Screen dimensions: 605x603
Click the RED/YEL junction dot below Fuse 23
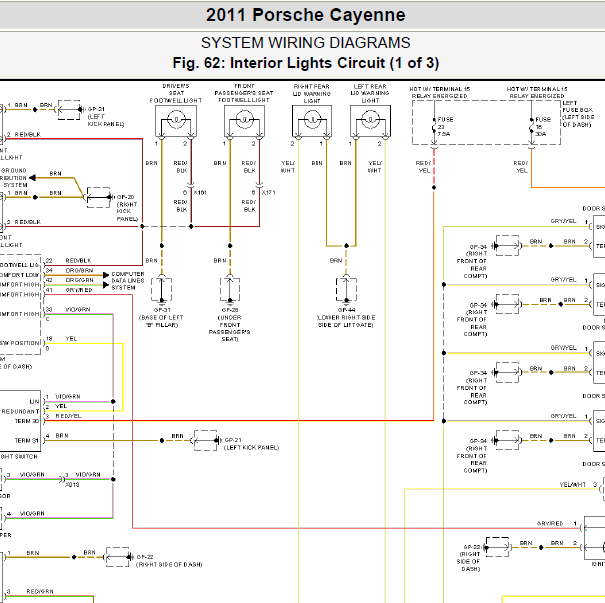pos(434,187)
